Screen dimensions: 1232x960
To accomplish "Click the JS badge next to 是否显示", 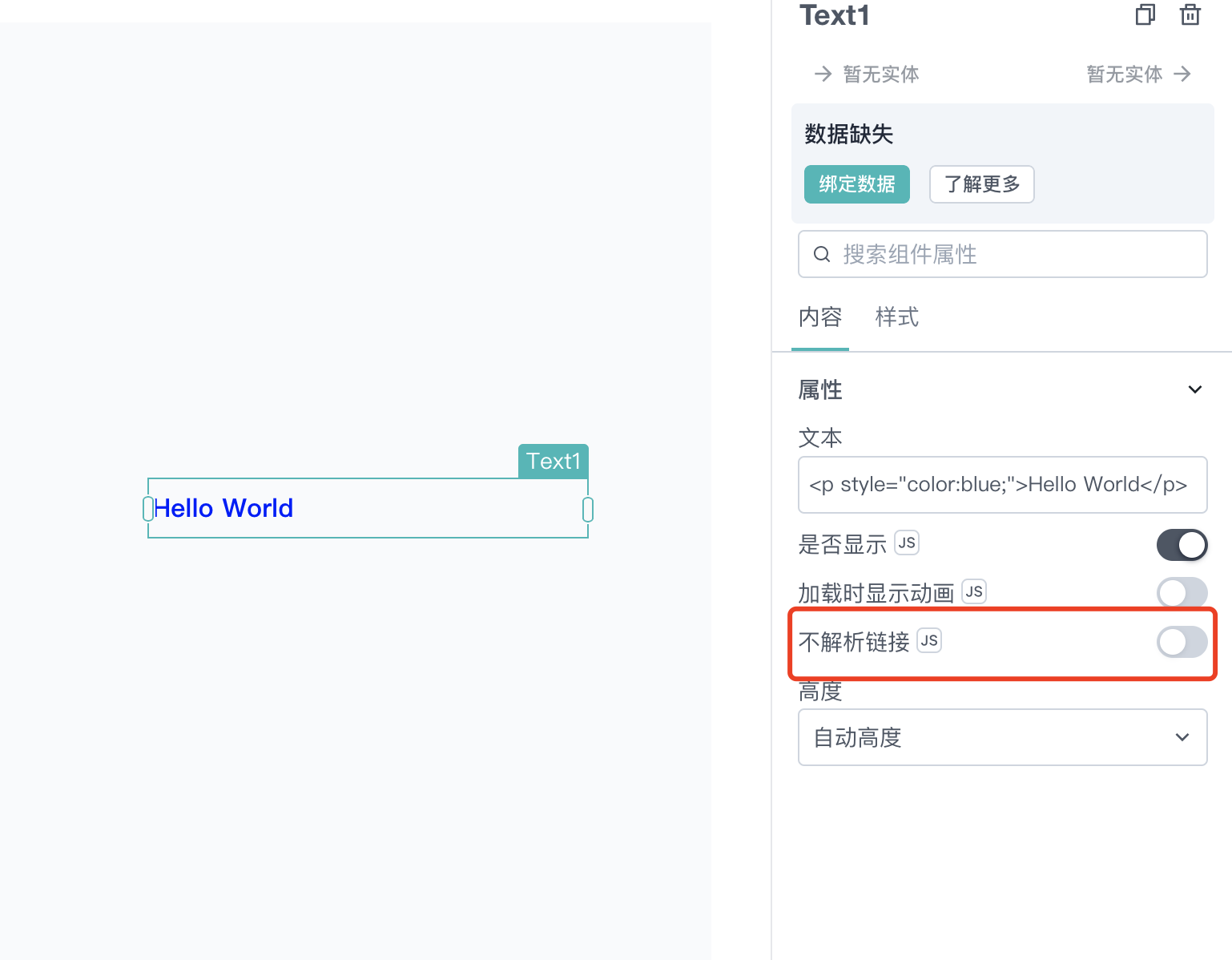I will click(x=906, y=543).
